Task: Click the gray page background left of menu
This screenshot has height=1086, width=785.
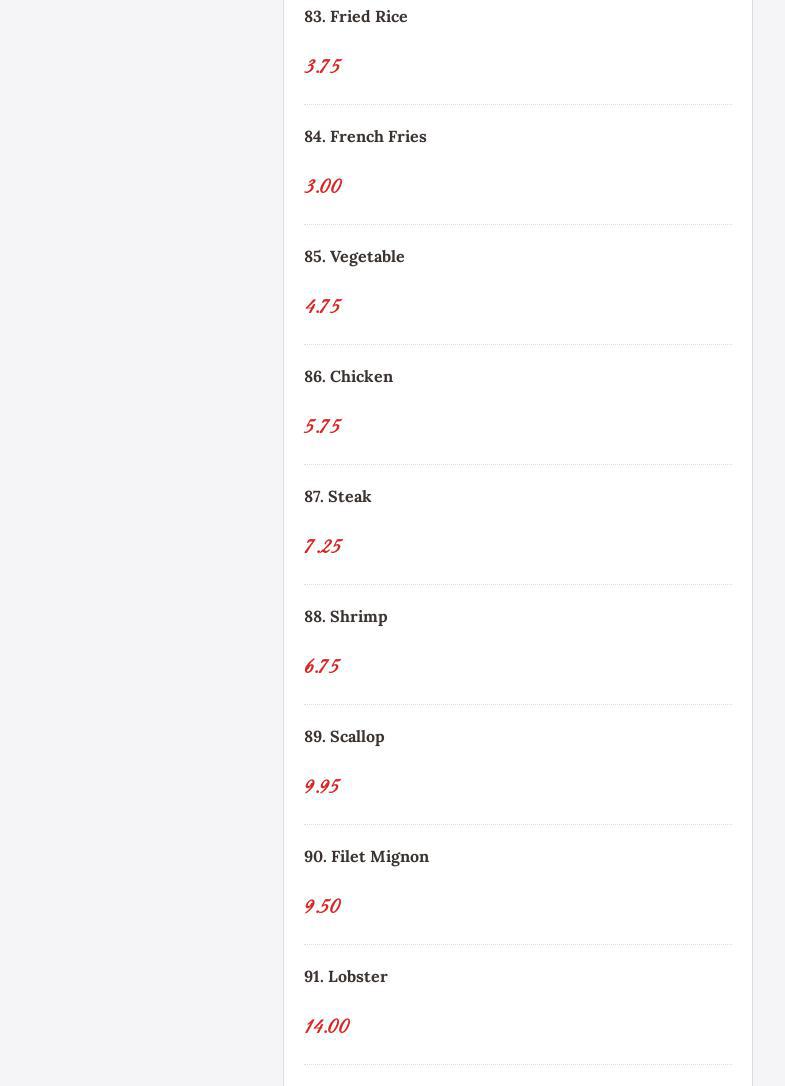Action: 140,540
